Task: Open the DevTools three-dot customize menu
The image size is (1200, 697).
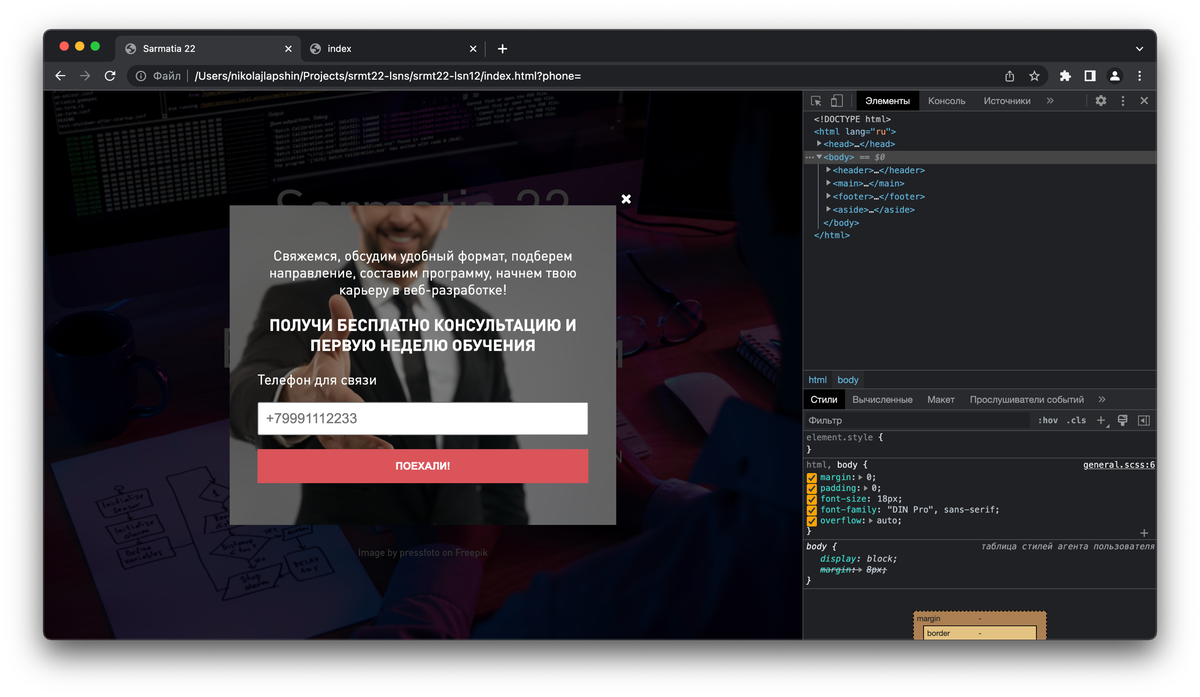Action: click(1123, 101)
